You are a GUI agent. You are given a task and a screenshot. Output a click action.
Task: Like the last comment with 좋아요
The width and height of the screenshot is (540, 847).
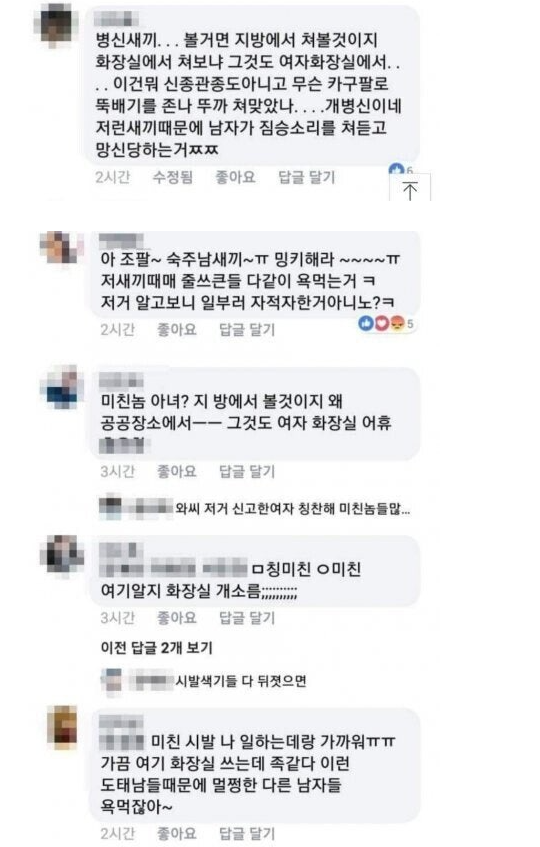pos(177,833)
